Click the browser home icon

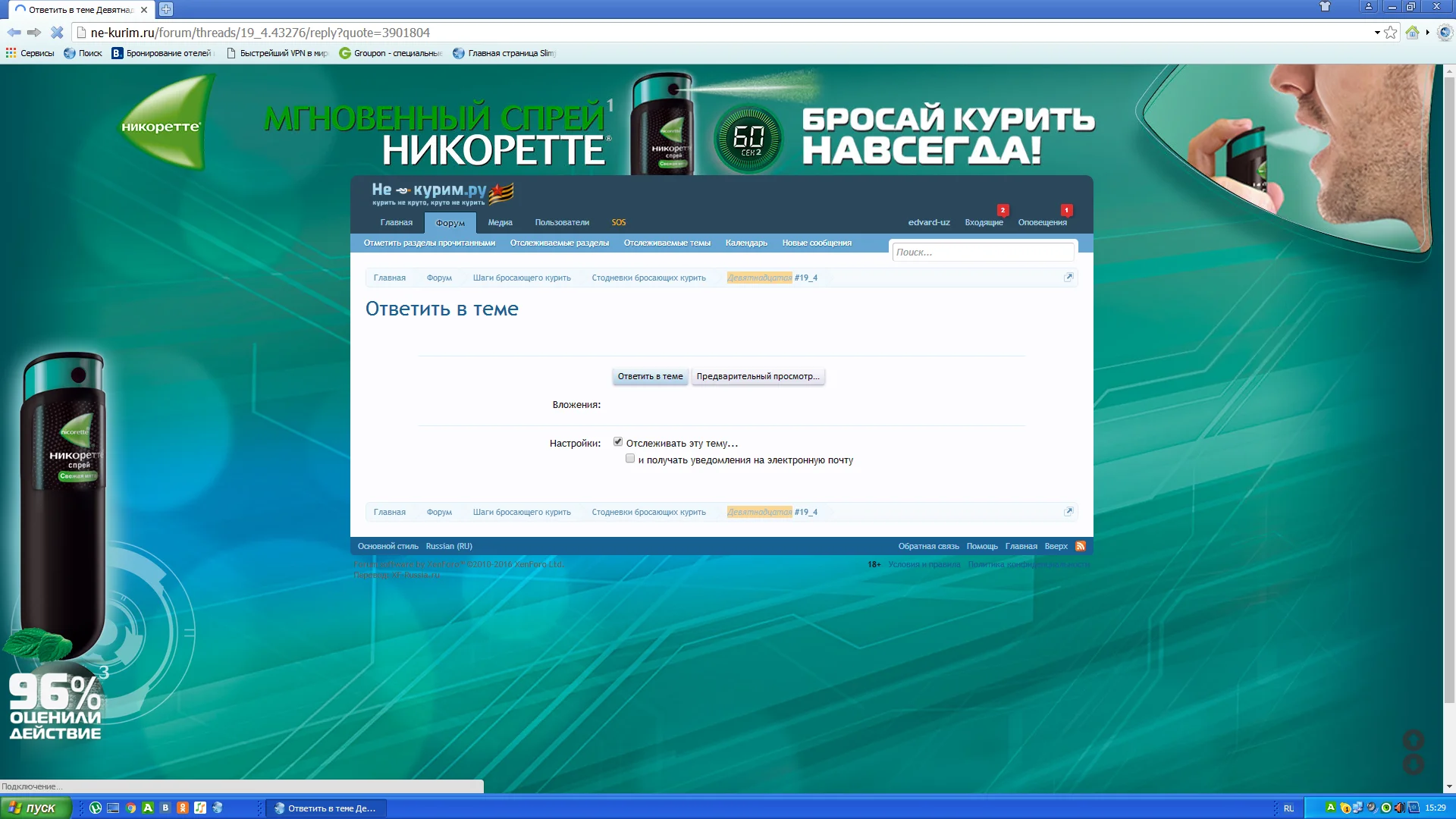pyautogui.click(x=1412, y=33)
